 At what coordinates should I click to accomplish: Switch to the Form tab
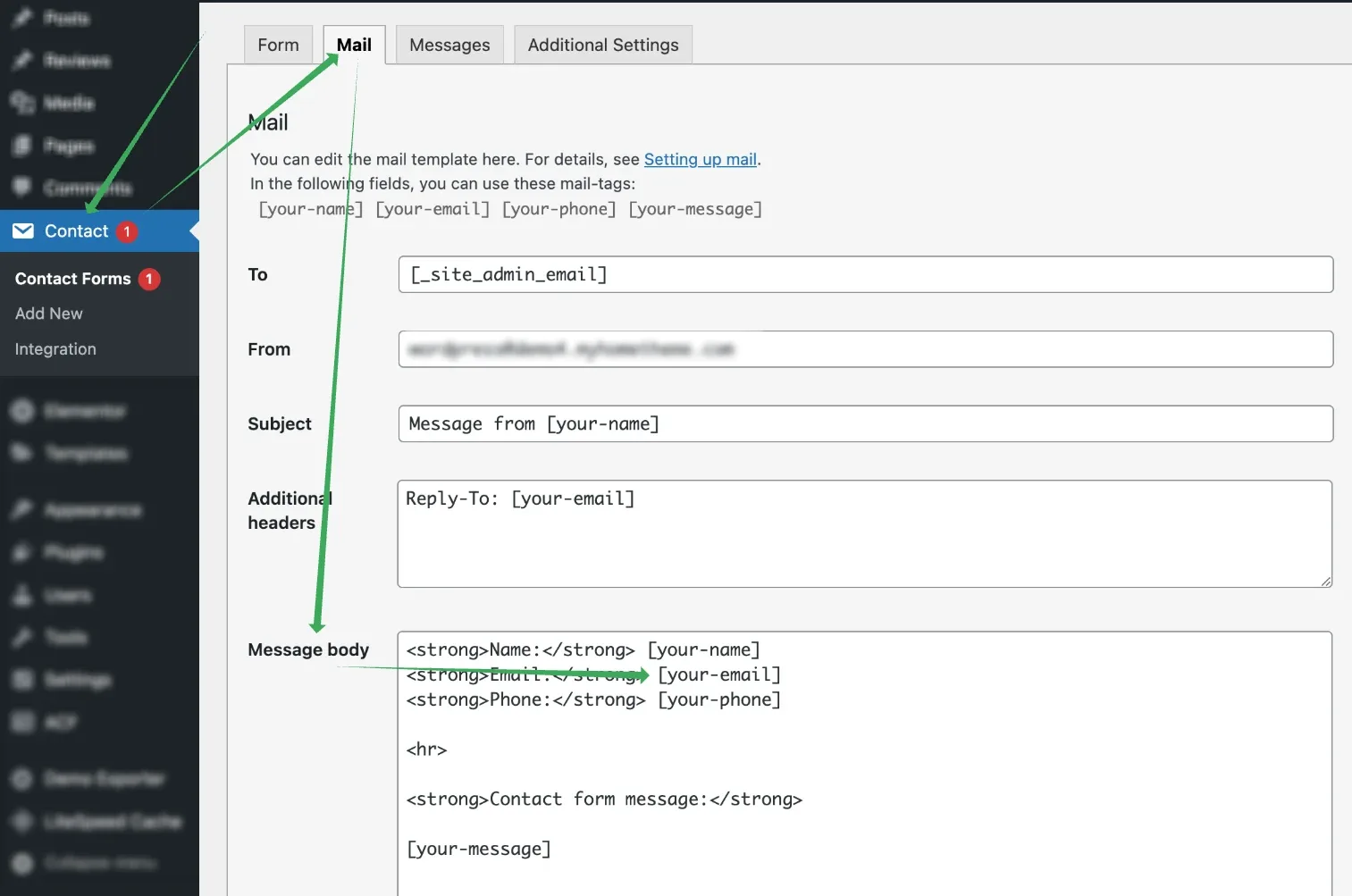[278, 45]
